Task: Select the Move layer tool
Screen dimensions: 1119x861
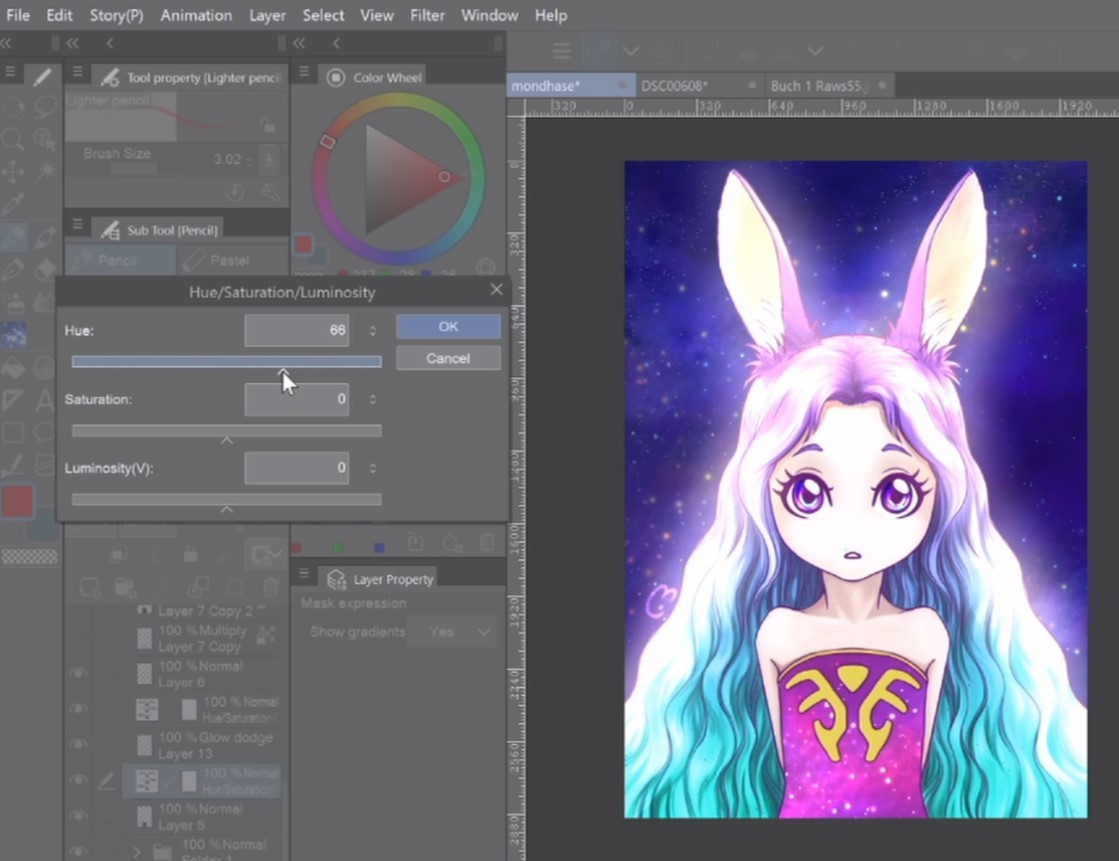Action: [13, 172]
